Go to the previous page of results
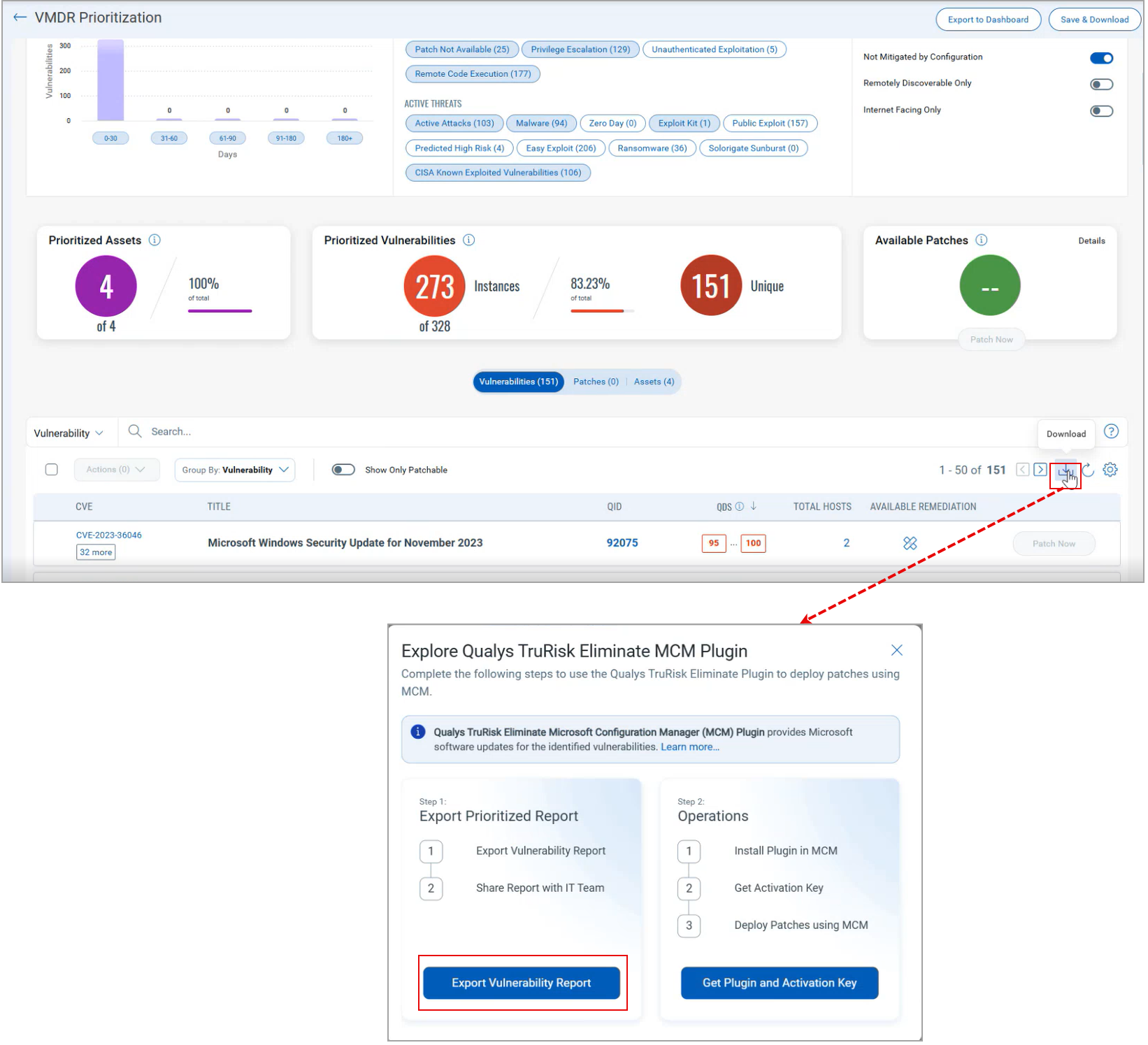 click(x=1023, y=470)
